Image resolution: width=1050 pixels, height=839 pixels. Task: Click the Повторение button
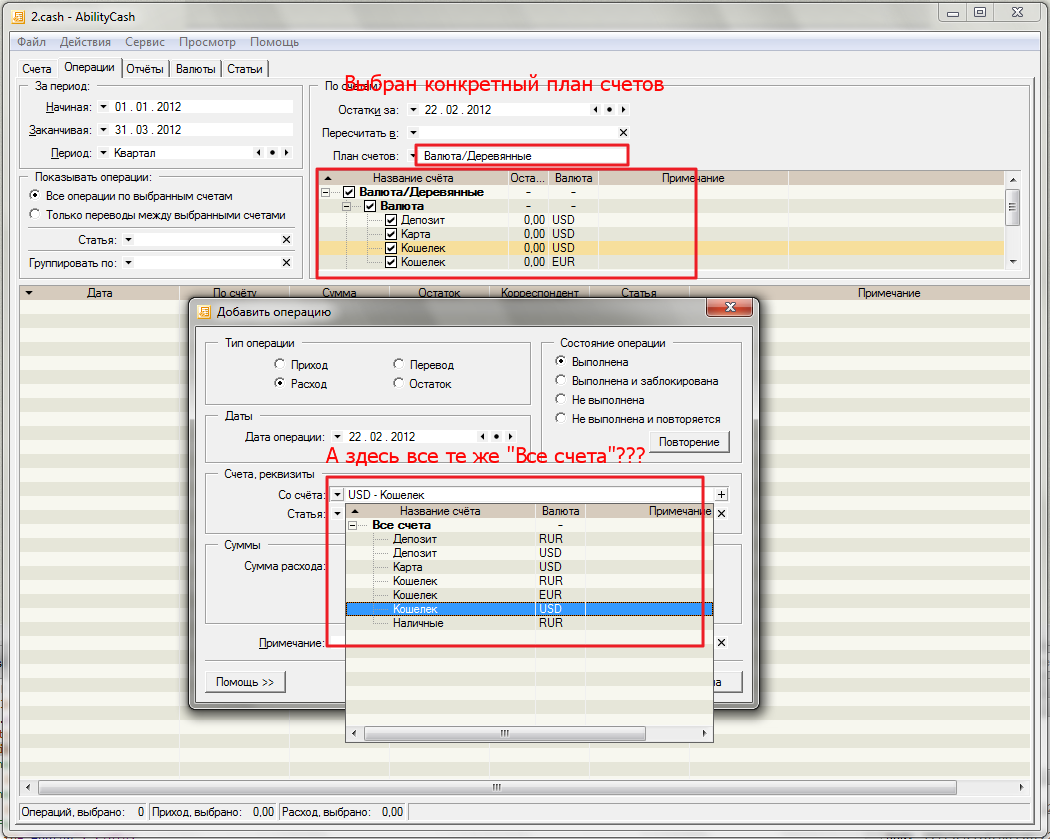tap(690, 442)
